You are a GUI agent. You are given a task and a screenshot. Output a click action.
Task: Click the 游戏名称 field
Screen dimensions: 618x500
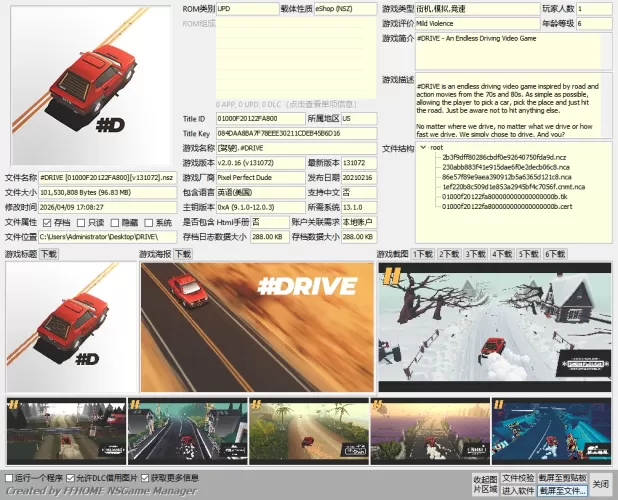click(296, 148)
